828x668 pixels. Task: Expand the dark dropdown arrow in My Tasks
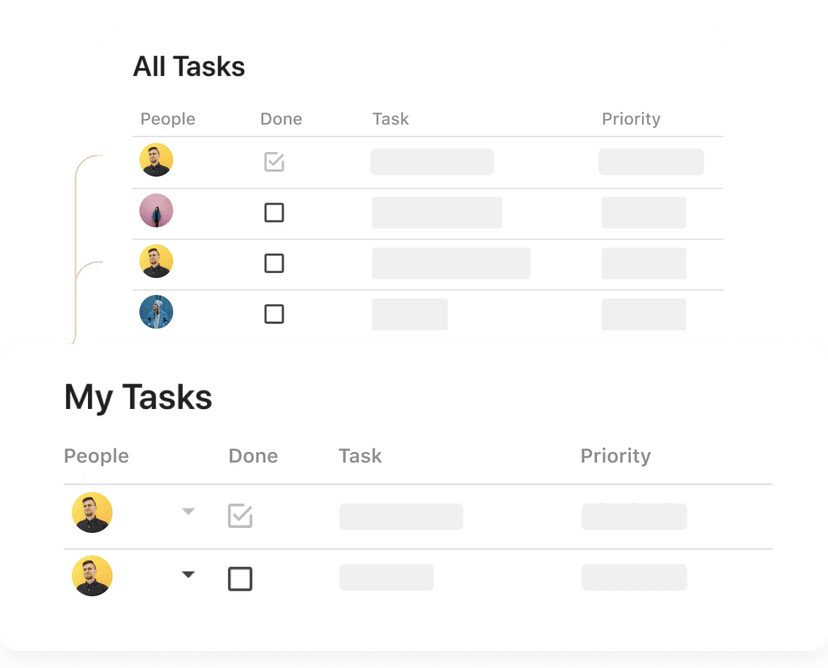click(188, 575)
